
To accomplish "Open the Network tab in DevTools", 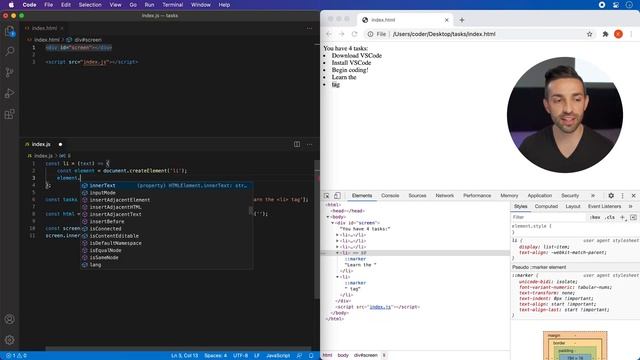I will (x=444, y=196).
